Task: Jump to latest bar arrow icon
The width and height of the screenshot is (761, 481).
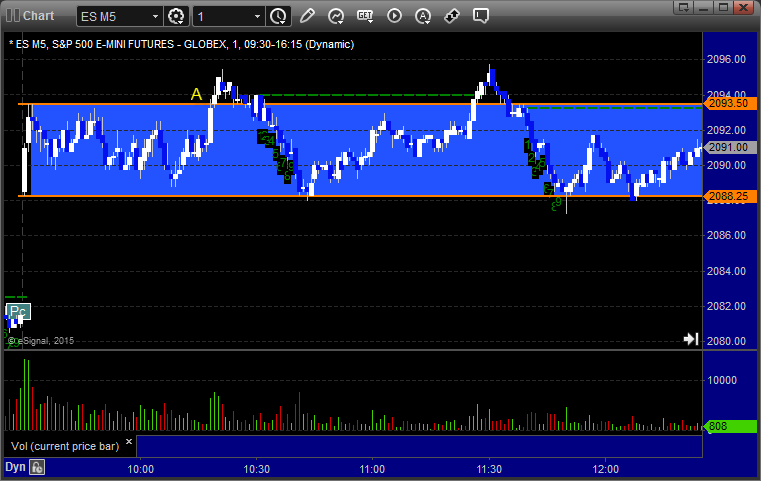Action: (x=691, y=339)
